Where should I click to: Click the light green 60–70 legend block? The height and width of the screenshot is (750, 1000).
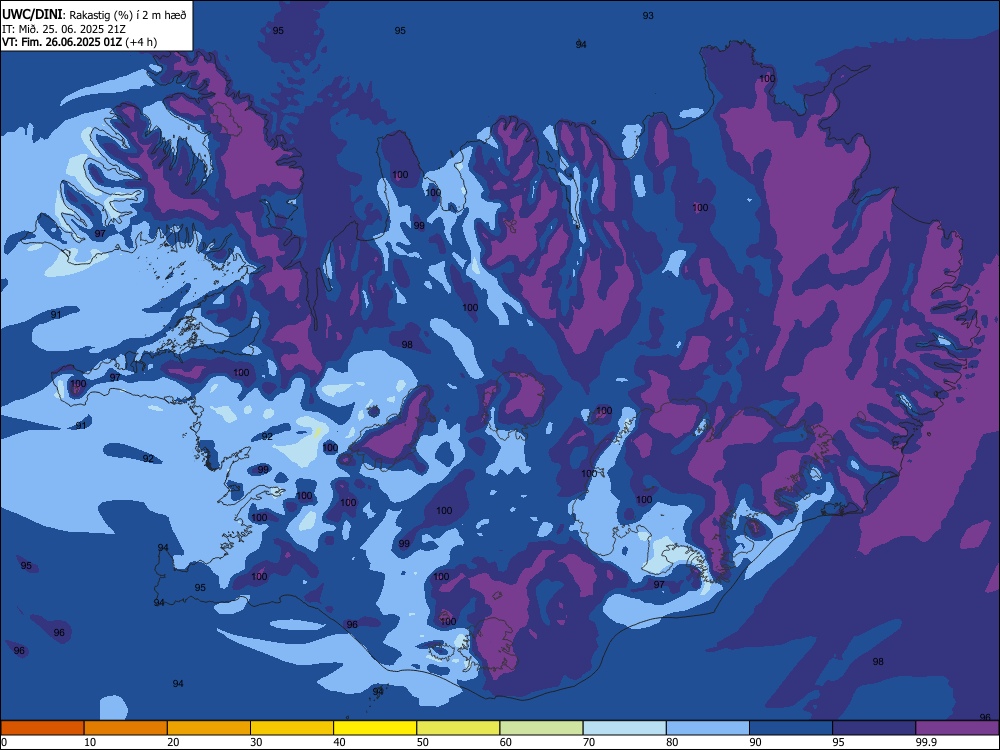click(541, 728)
